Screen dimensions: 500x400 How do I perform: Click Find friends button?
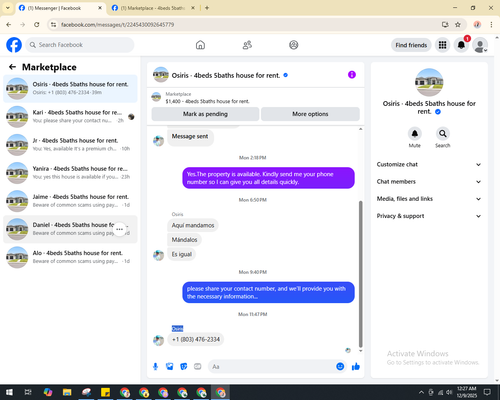(411, 45)
